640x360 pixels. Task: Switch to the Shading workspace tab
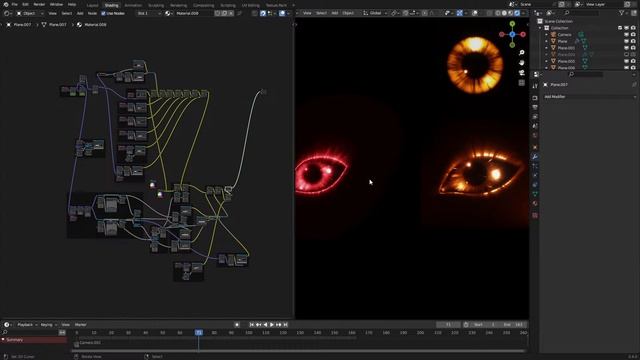pos(111,5)
